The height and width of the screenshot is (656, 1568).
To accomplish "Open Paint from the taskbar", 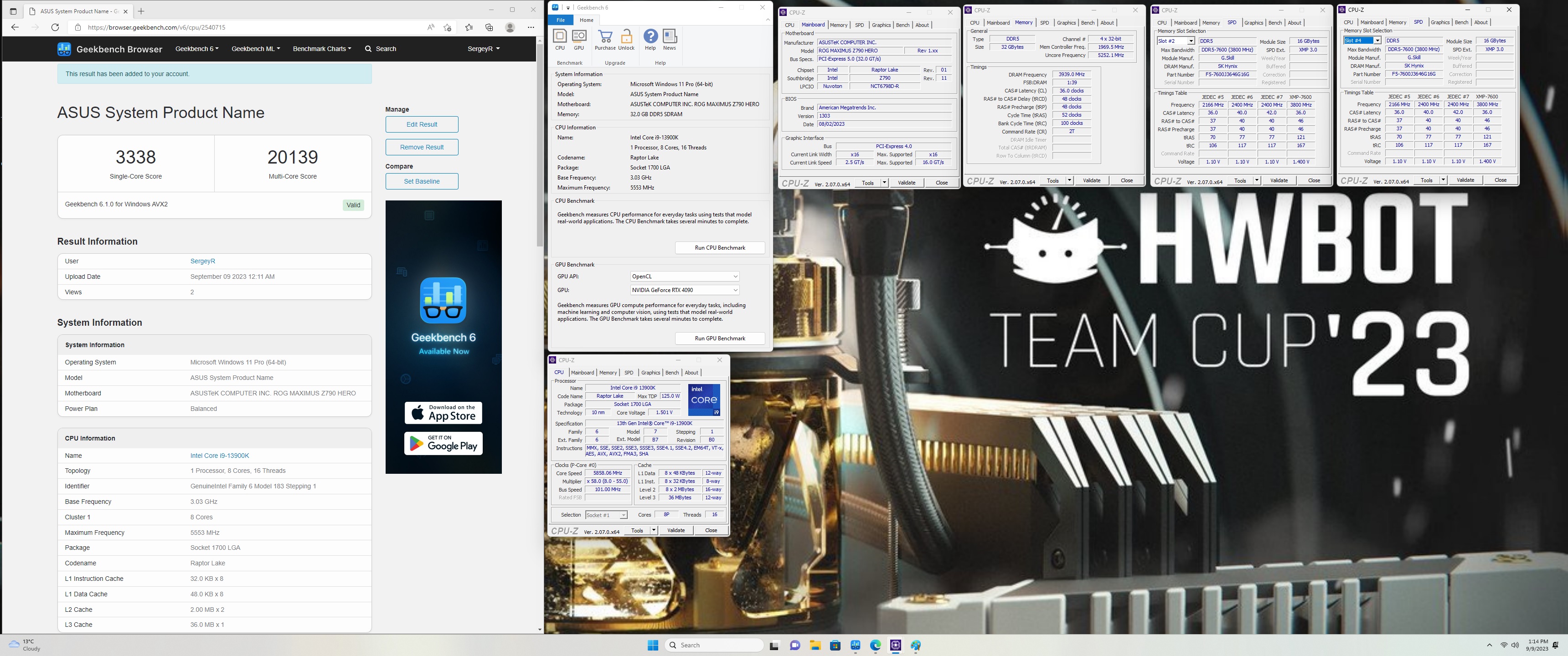I will pos(915,645).
